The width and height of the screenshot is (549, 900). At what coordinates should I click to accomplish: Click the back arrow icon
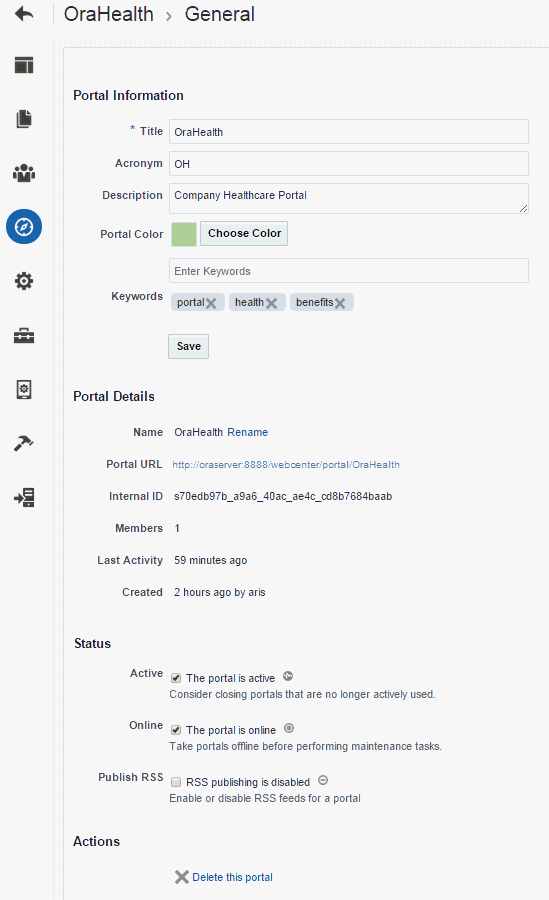tap(24, 13)
